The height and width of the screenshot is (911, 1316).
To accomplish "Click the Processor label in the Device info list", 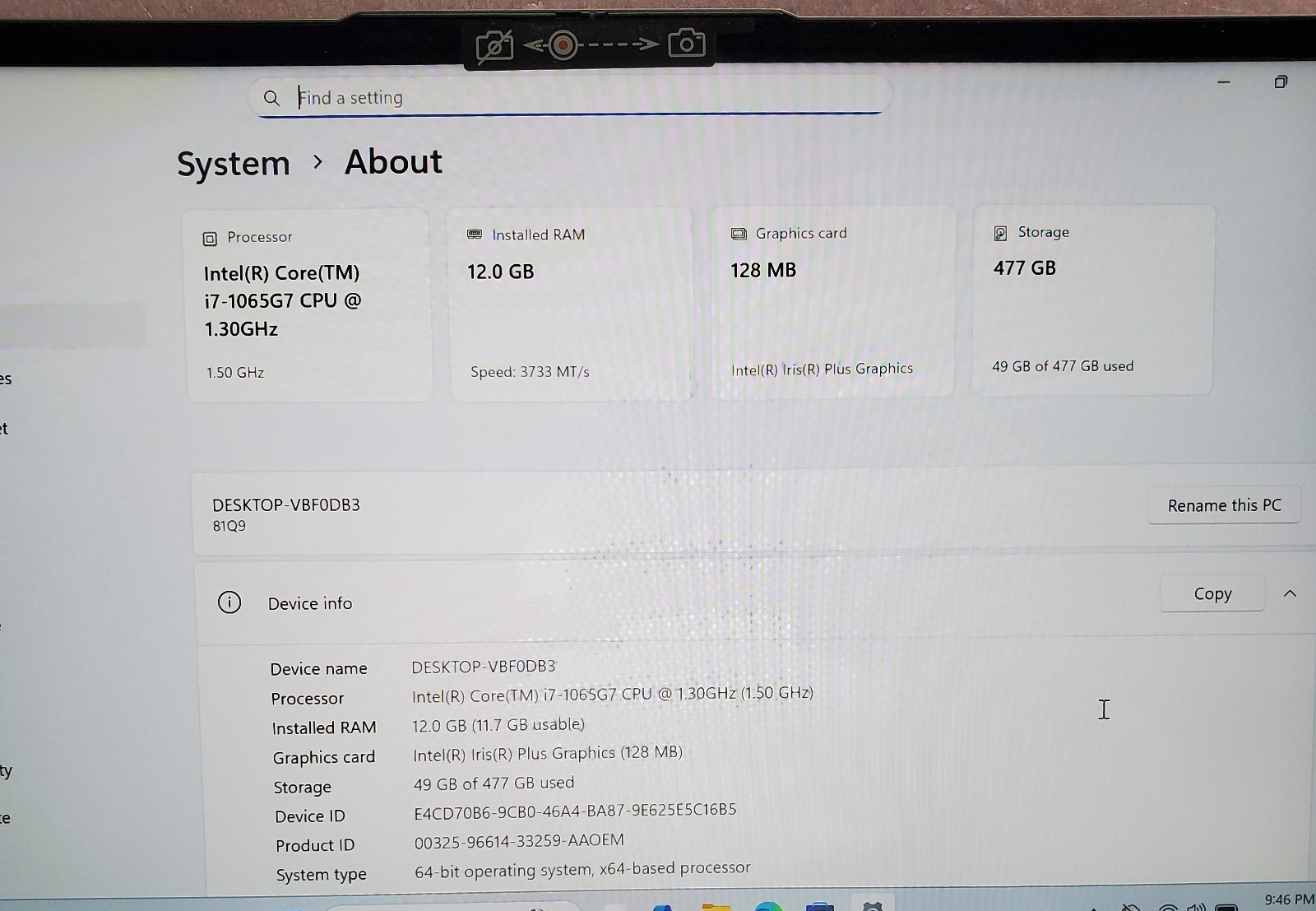I will pyautogui.click(x=308, y=699).
